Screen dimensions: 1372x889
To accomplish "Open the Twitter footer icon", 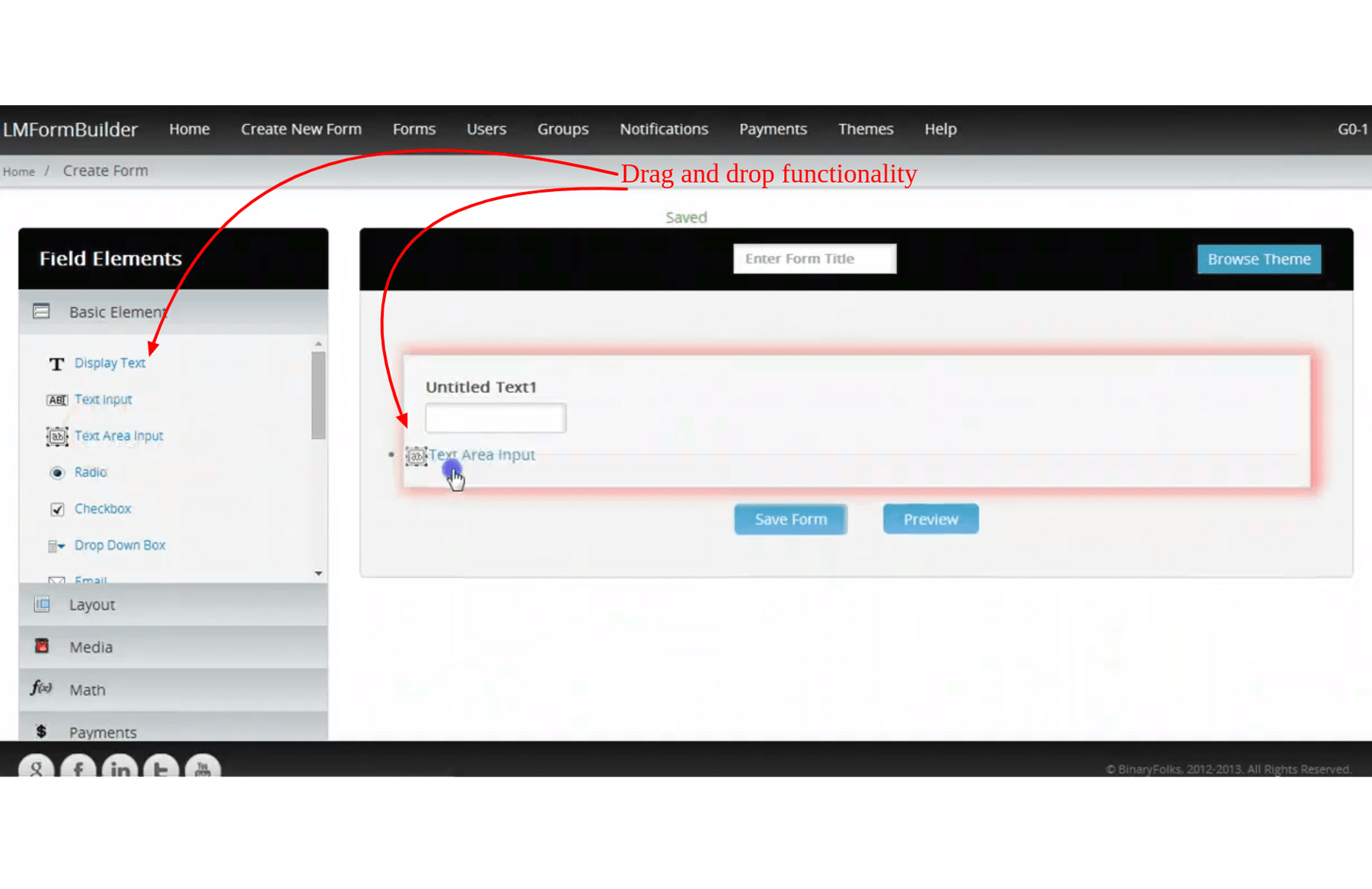I will pos(161,767).
